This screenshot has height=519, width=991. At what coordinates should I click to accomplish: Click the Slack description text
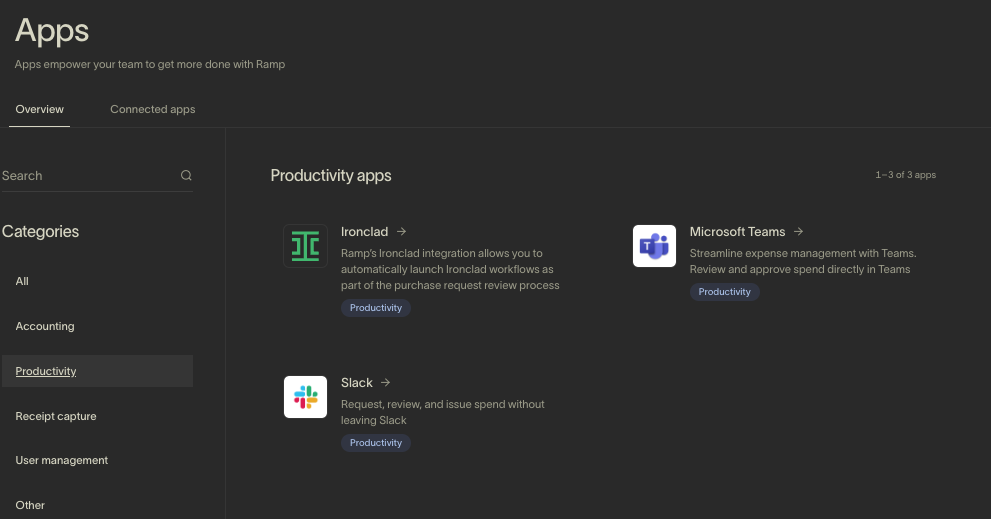pyautogui.click(x=442, y=412)
